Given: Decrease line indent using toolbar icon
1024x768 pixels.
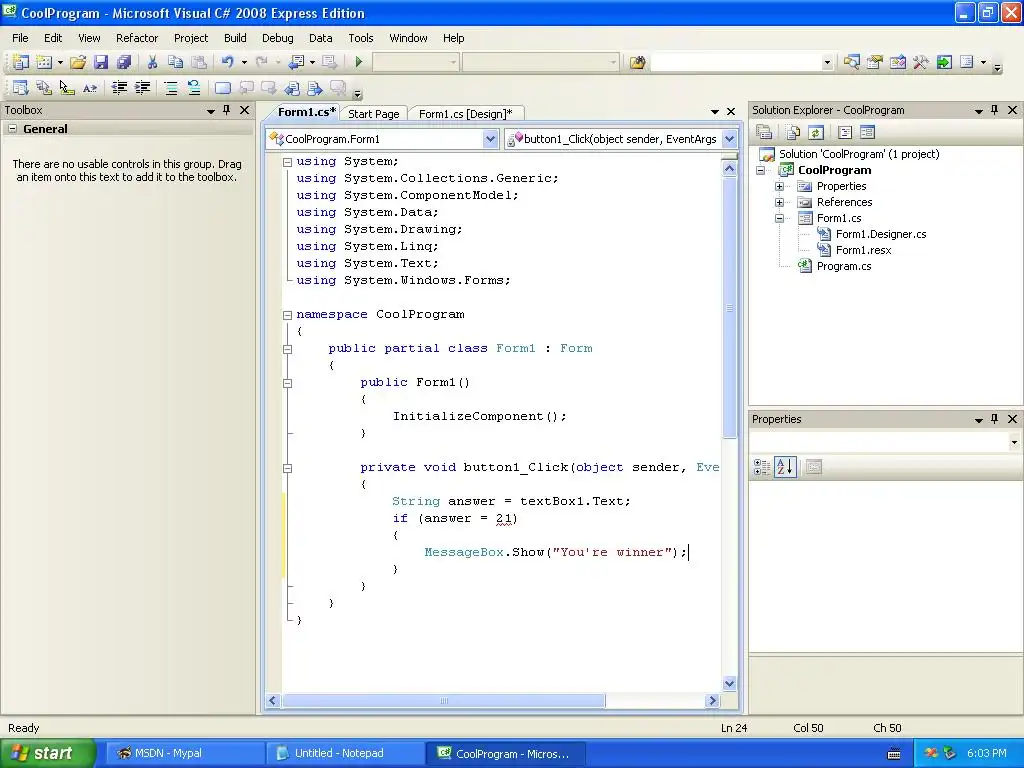Looking at the screenshot, I should coord(119,88).
